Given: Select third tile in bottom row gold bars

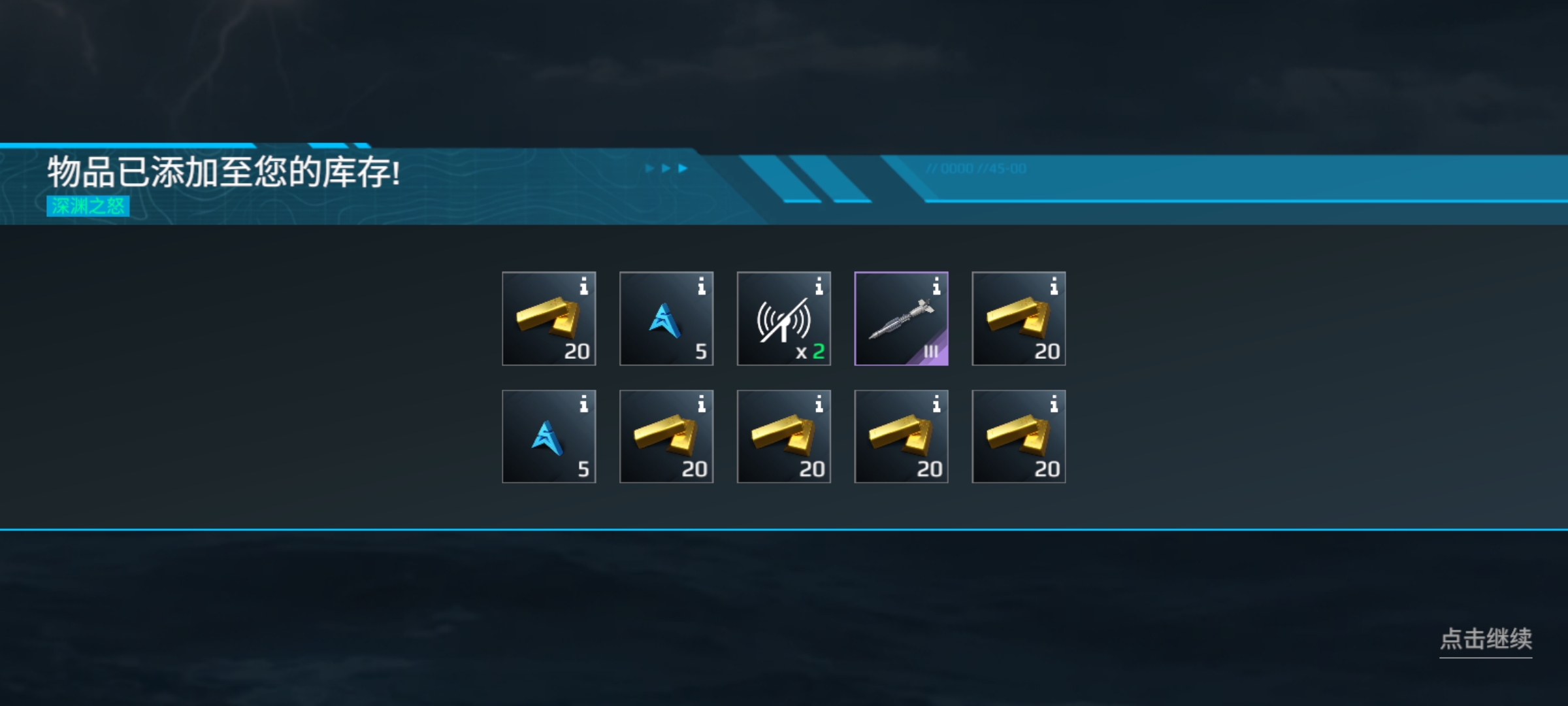Looking at the screenshot, I should pyautogui.click(x=784, y=437).
